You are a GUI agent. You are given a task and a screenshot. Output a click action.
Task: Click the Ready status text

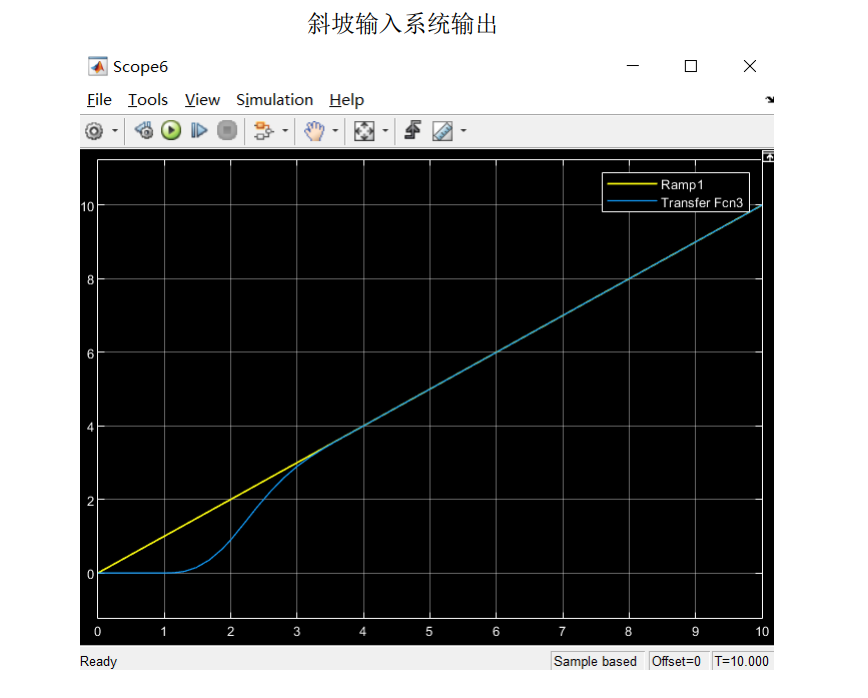tap(99, 661)
